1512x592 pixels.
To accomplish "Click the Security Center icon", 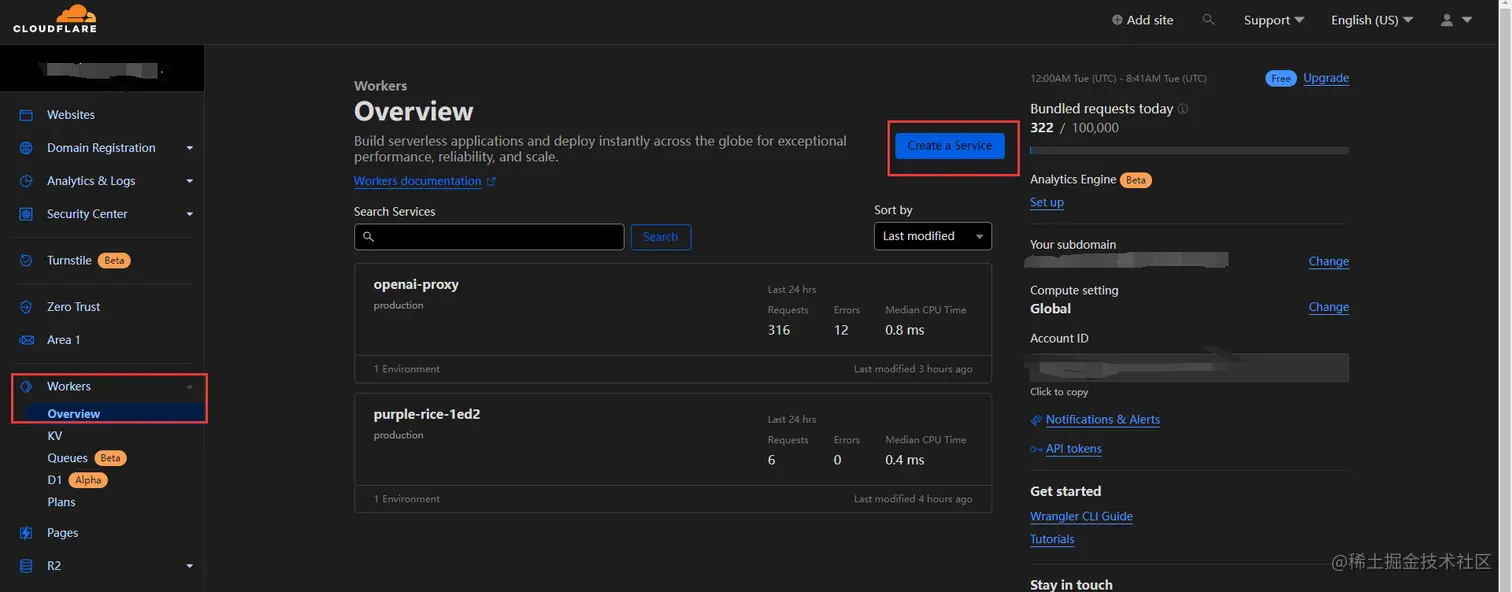I will pyautogui.click(x=27, y=214).
